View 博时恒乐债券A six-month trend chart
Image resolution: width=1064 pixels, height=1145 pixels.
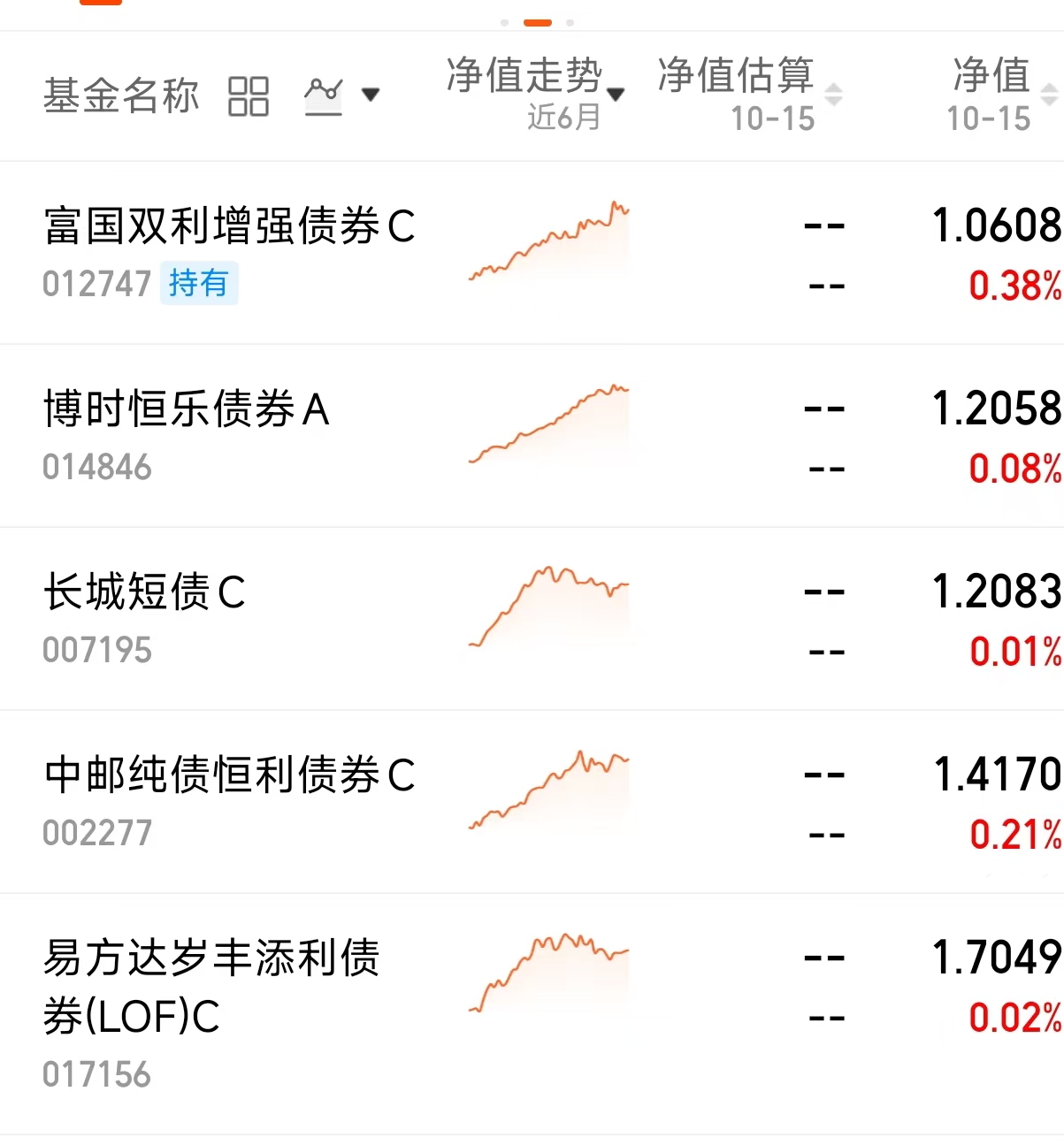coord(549,424)
